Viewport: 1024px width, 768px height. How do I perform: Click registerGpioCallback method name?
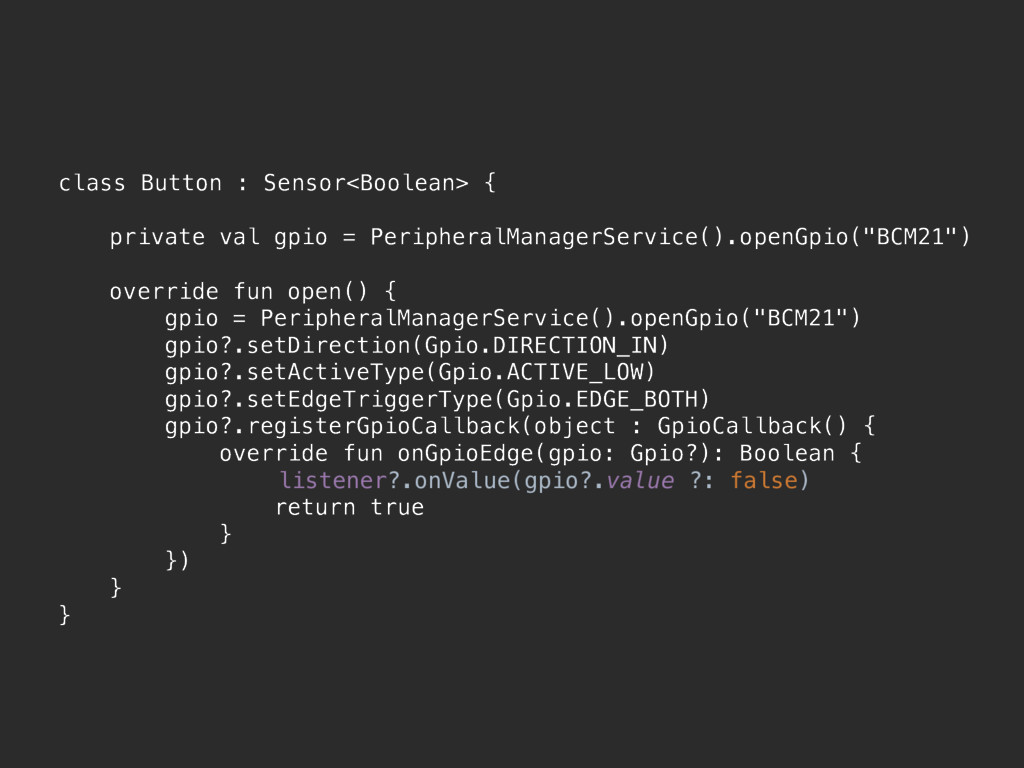point(383,426)
